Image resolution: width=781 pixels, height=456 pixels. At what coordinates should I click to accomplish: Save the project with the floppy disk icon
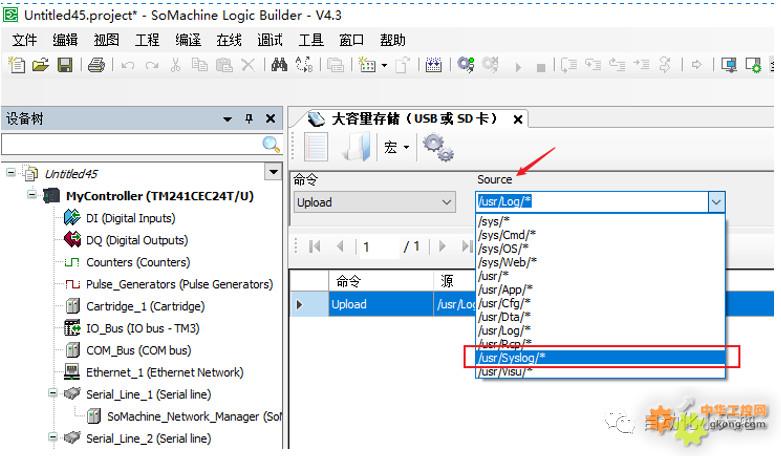click(65, 65)
